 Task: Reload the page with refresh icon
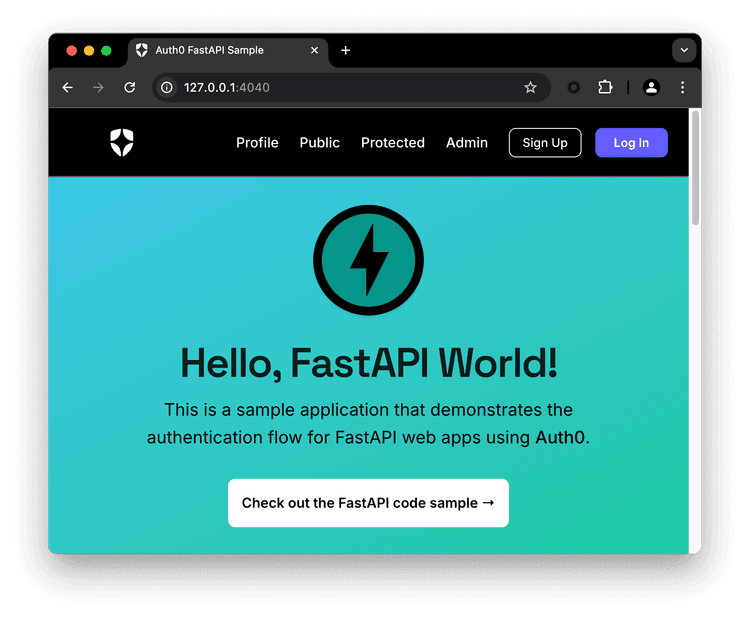130,88
